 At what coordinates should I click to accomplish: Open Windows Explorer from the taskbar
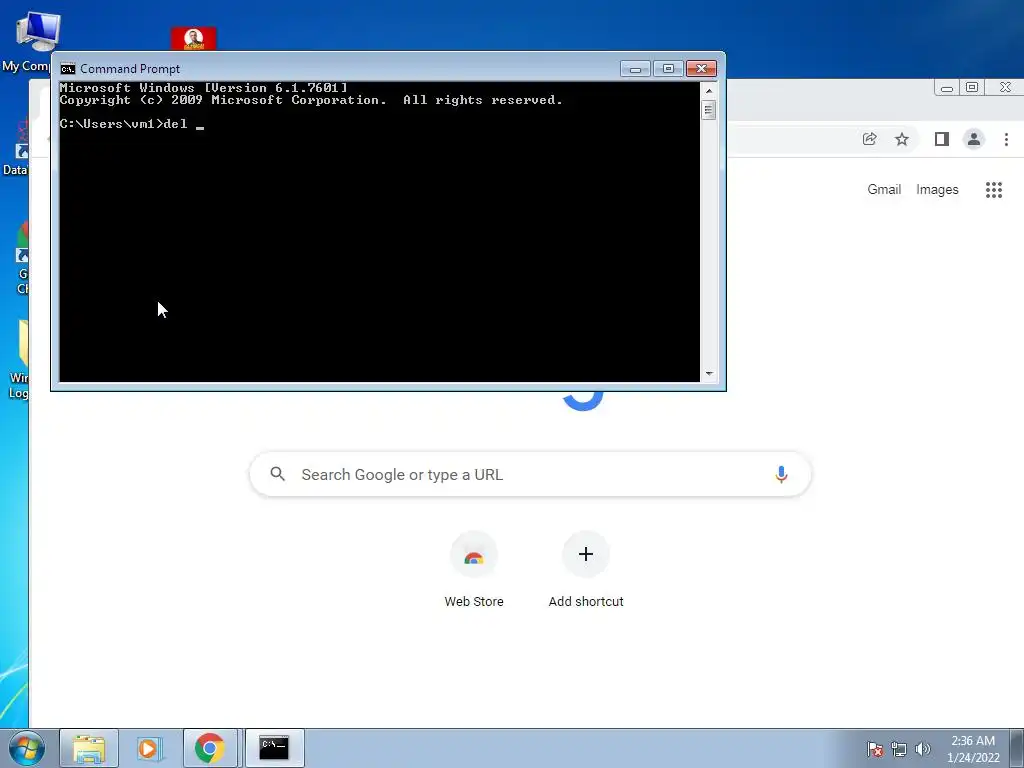89,748
